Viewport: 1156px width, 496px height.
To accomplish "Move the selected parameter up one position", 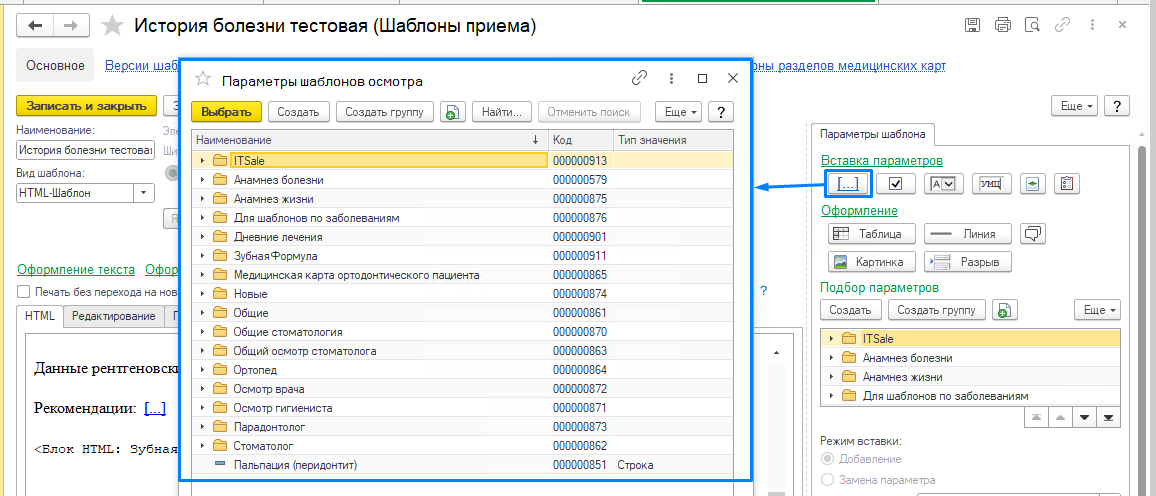I will [1060, 417].
